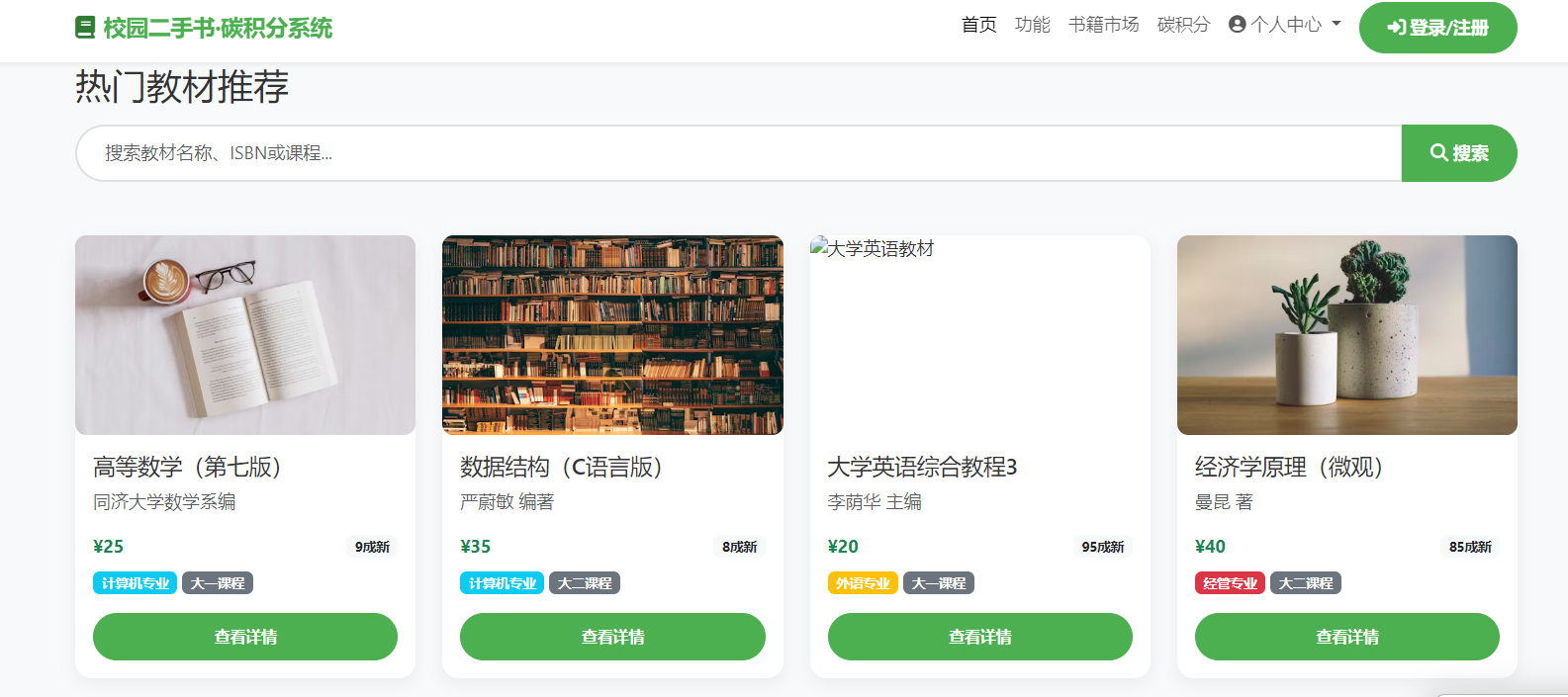Open the 首页 nav item
The height and width of the screenshot is (697, 1568).
pos(979,25)
